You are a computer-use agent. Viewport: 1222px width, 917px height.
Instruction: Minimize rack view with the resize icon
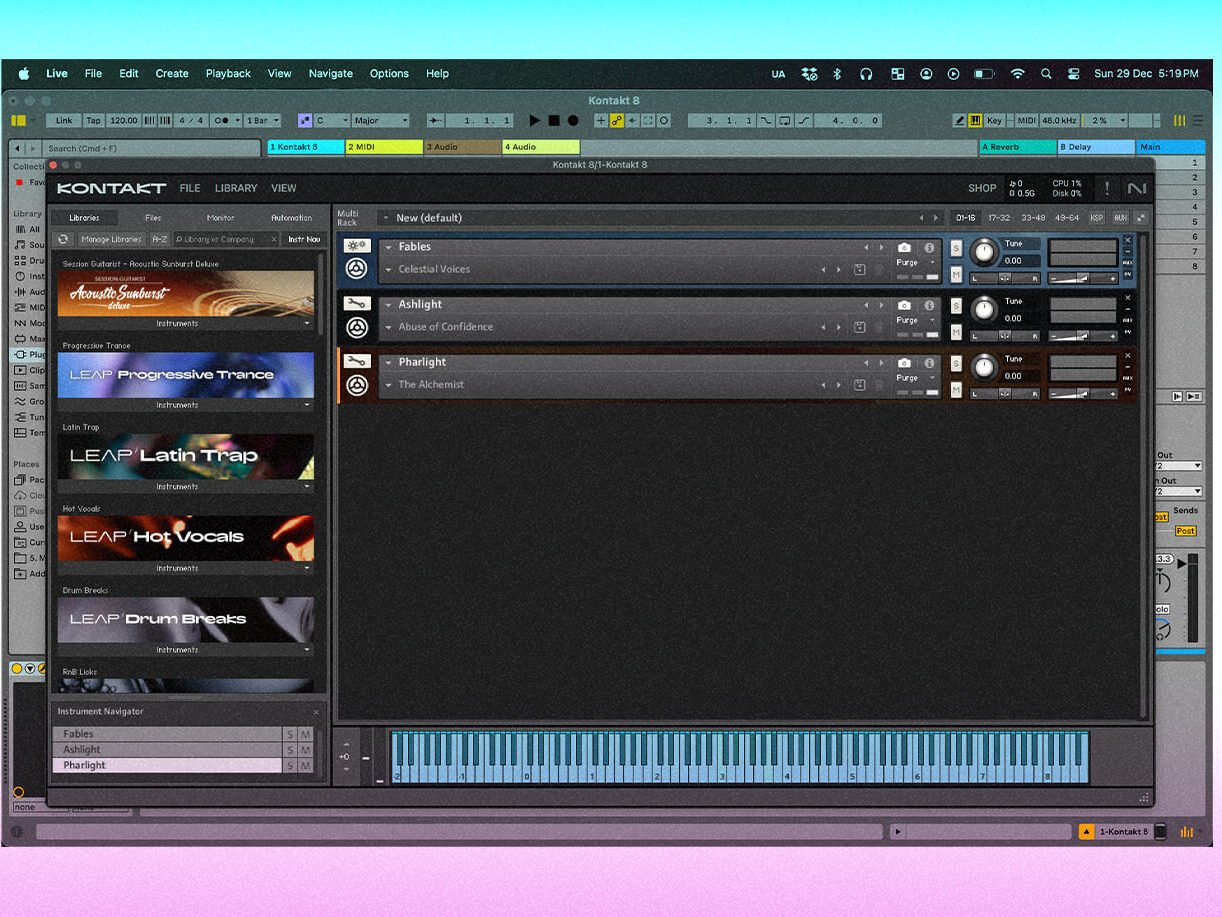[1140, 217]
